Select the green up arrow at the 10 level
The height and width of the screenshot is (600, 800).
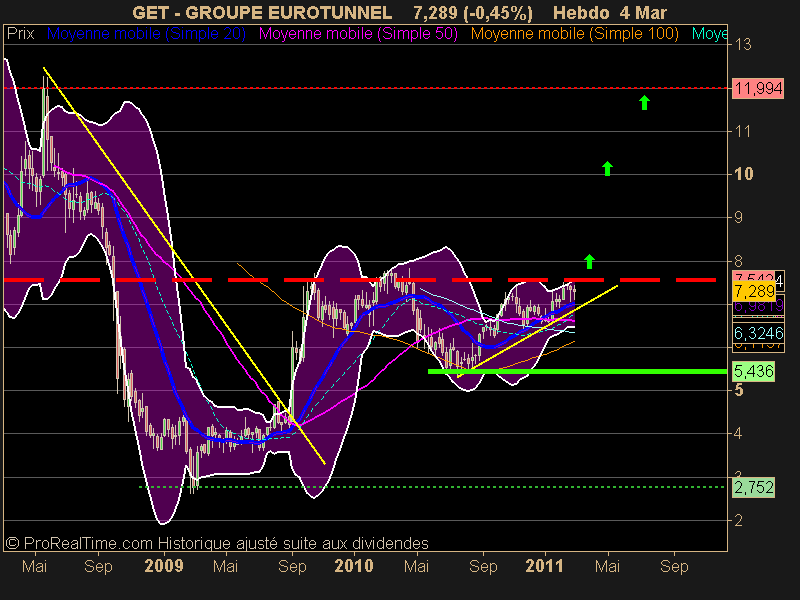[607, 168]
